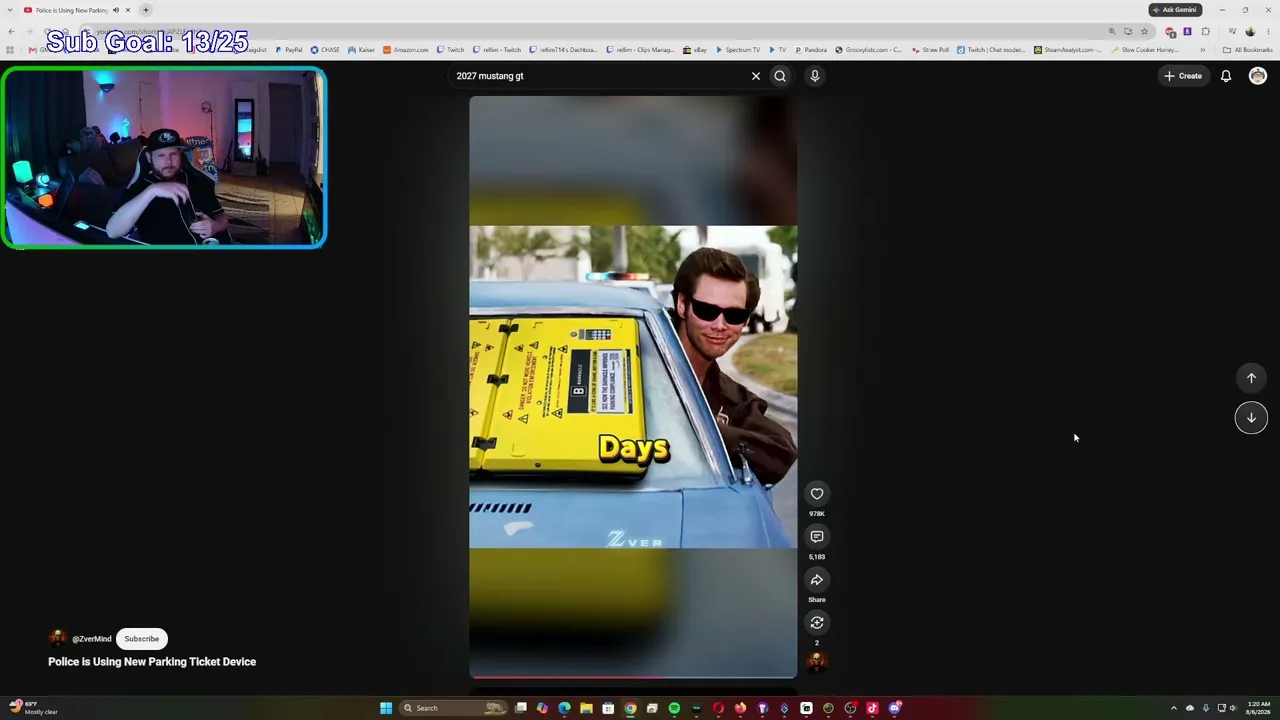
Task: Open the comments on this Short
Action: click(817, 537)
